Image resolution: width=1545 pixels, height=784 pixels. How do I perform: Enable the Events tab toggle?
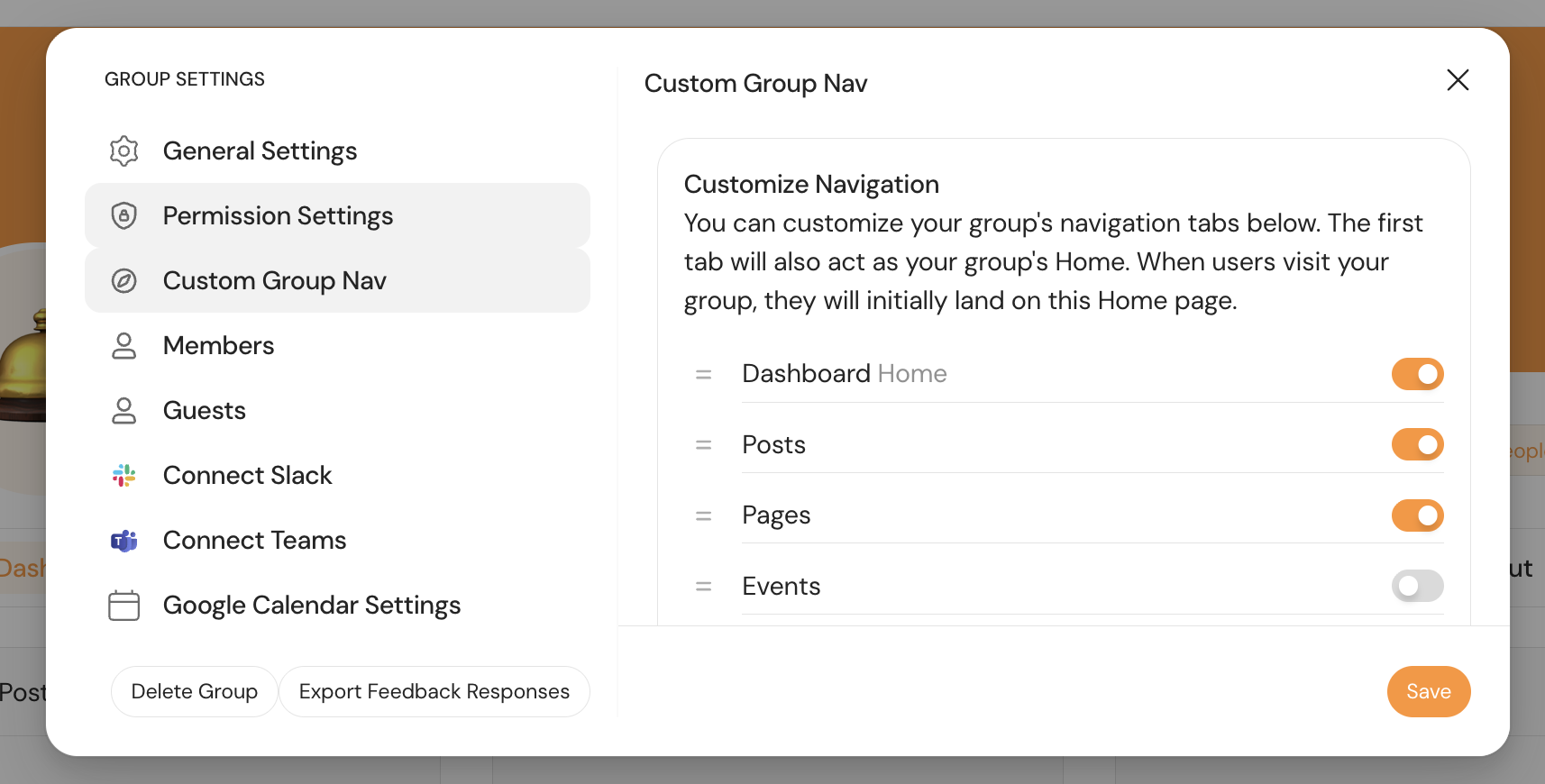click(1417, 587)
